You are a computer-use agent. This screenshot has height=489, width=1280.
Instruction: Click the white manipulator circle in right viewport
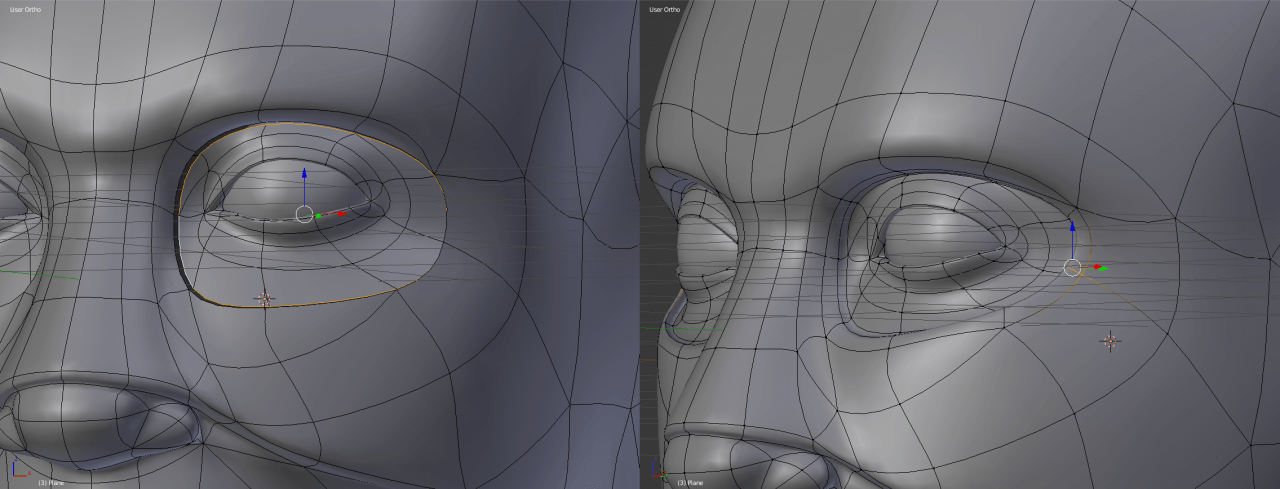(1072, 267)
